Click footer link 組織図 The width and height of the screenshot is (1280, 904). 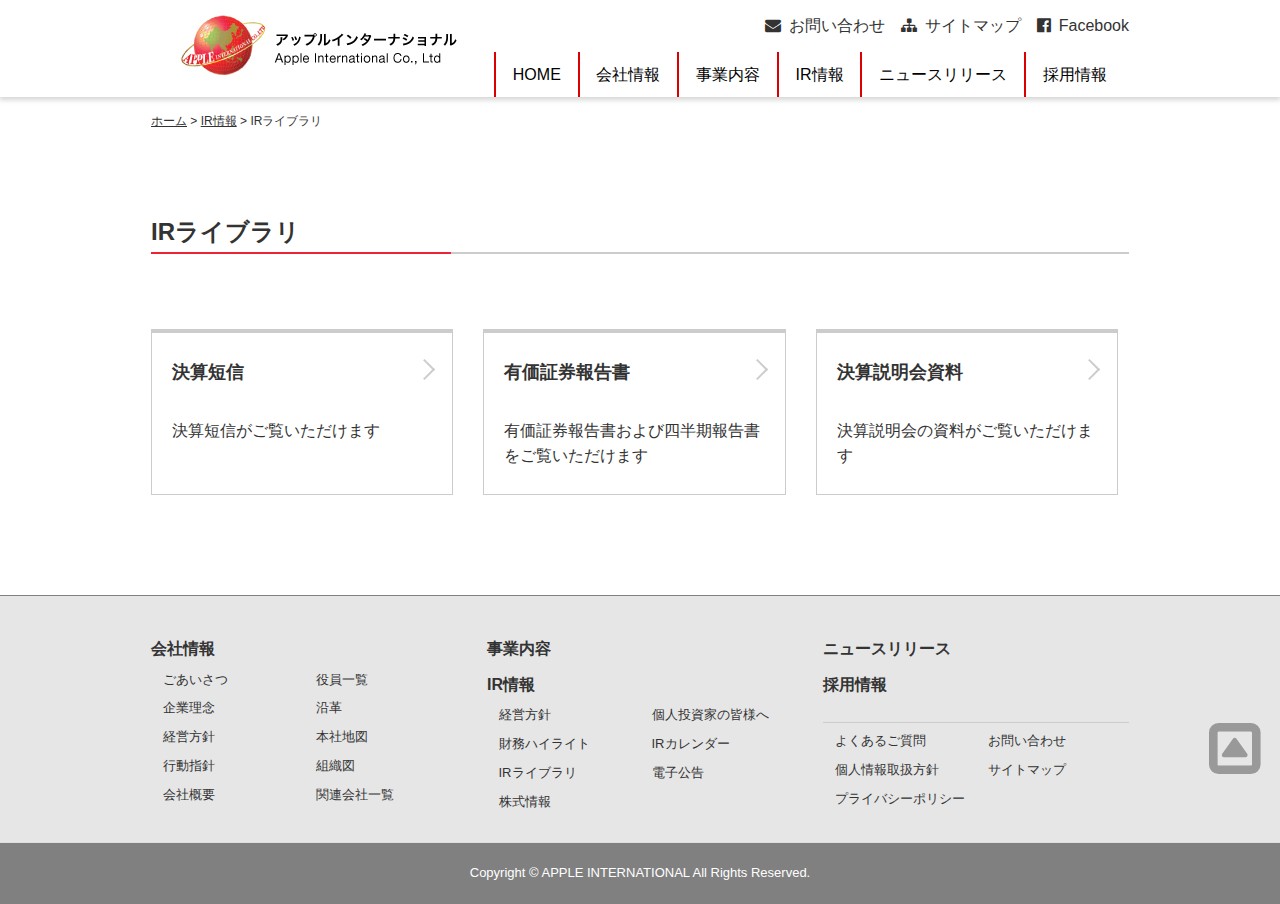[x=335, y=766]
